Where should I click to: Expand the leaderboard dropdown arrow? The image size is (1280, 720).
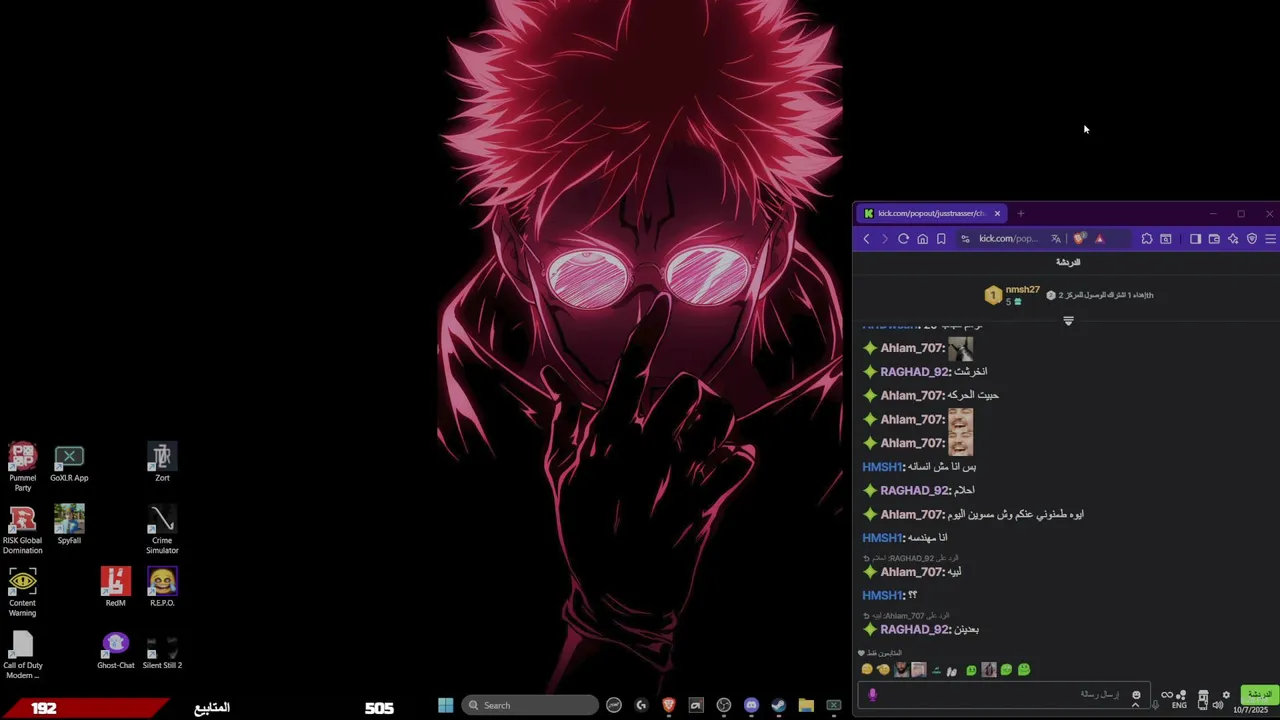[1068, 321]
